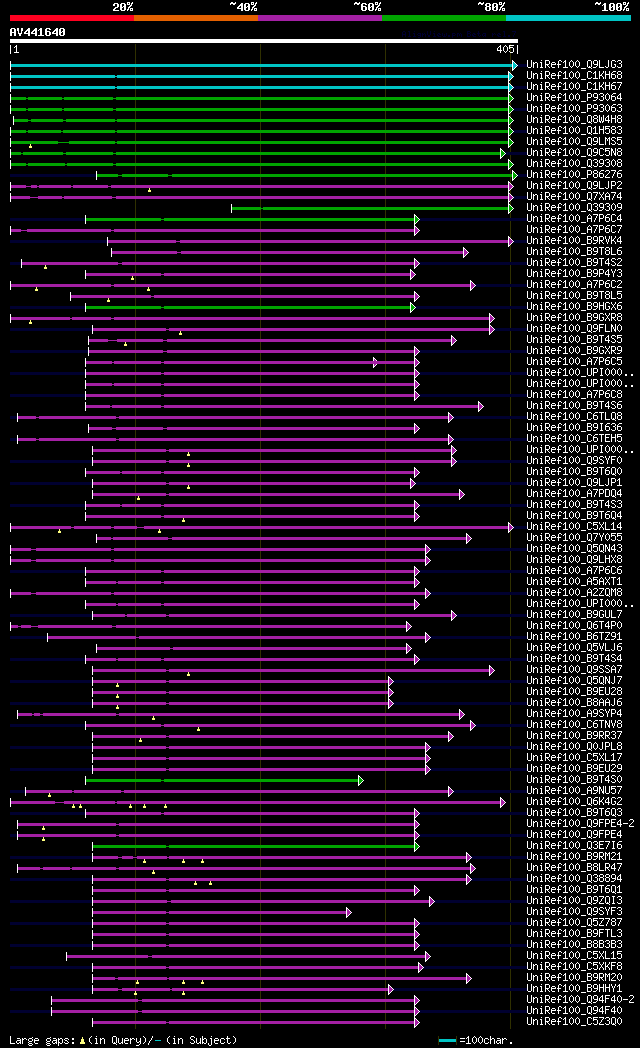Select the UniRef100_Q7XA74 label

coord(574,197)
